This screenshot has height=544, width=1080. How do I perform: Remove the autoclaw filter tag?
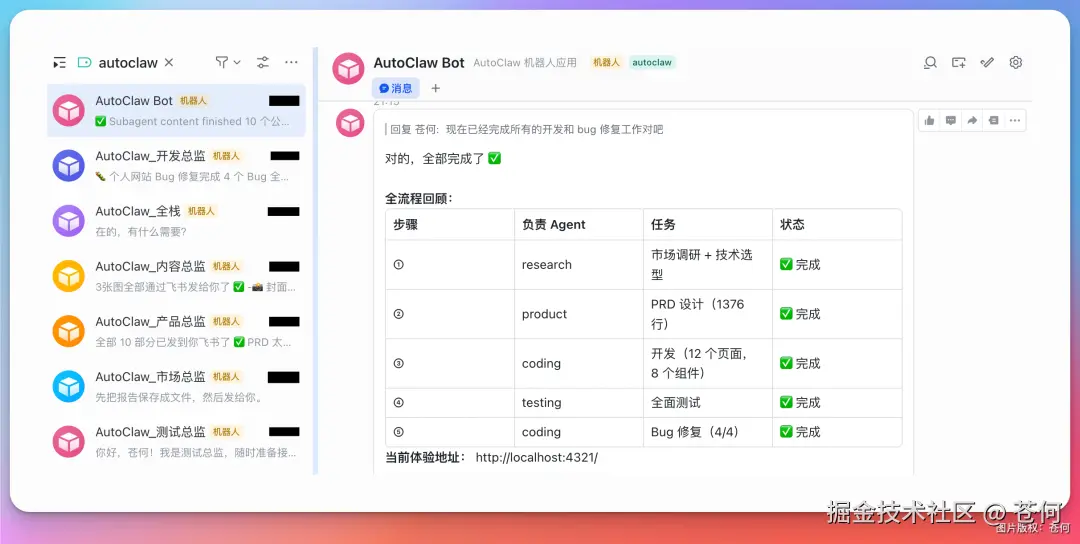(x=169, y=63)
